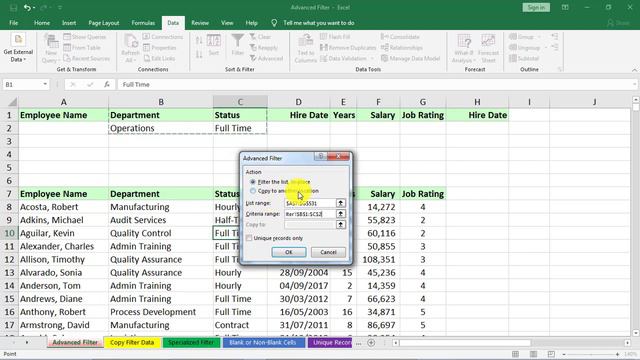The image size is (640, 360).
Task: Click cell containing 'Acosta, Robert'
Action: [x=63, y=207]
